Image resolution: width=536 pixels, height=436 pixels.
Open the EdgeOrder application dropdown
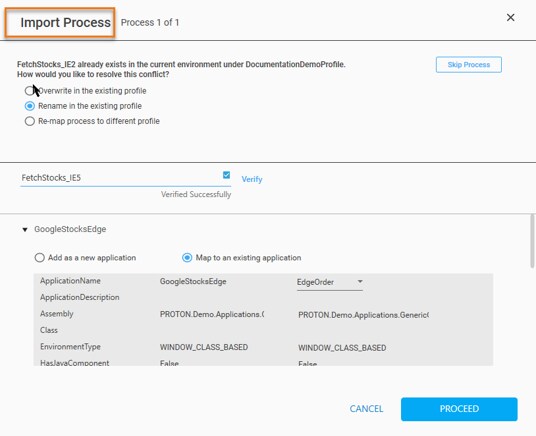click(x=330, y=282)
